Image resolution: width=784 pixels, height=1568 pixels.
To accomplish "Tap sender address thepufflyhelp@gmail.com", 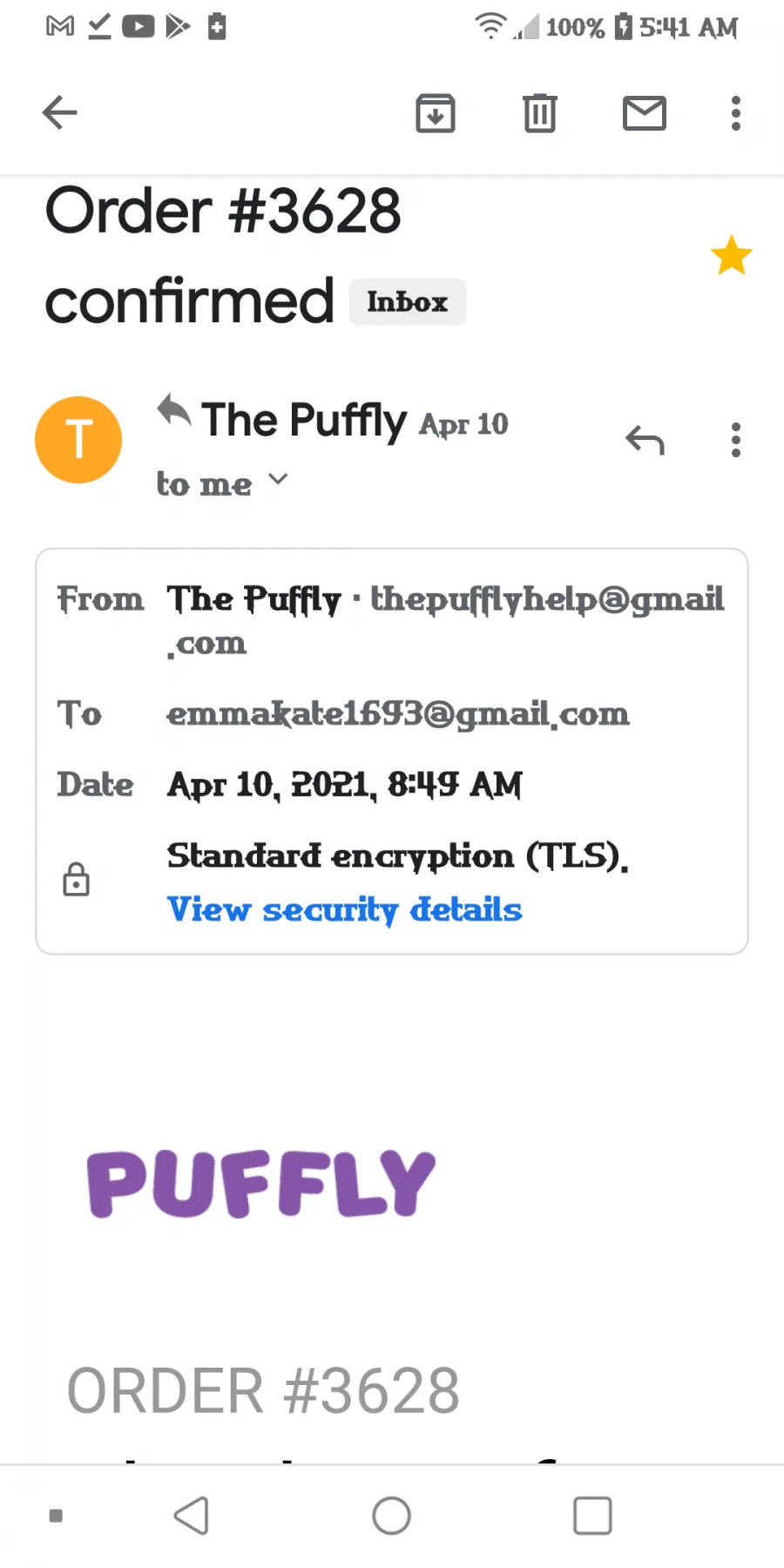I will coord(446,621).
